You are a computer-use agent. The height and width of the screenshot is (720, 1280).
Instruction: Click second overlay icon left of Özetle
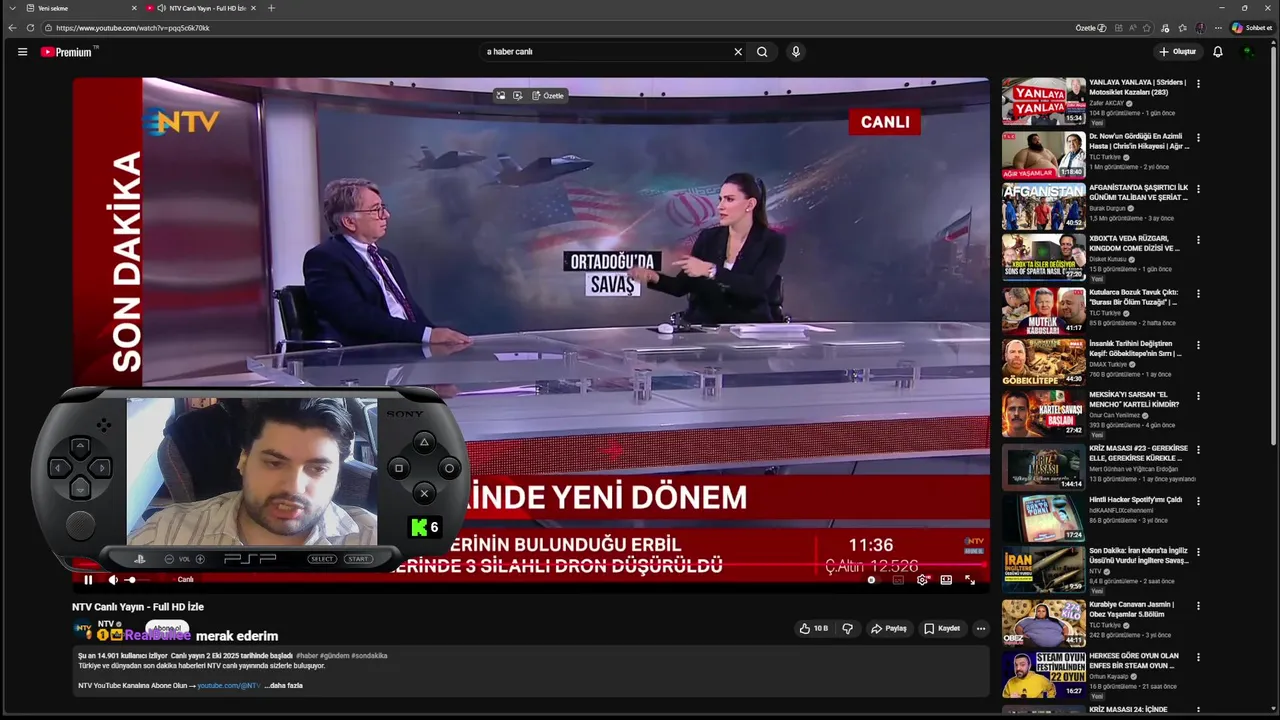[x=517, y=95]
